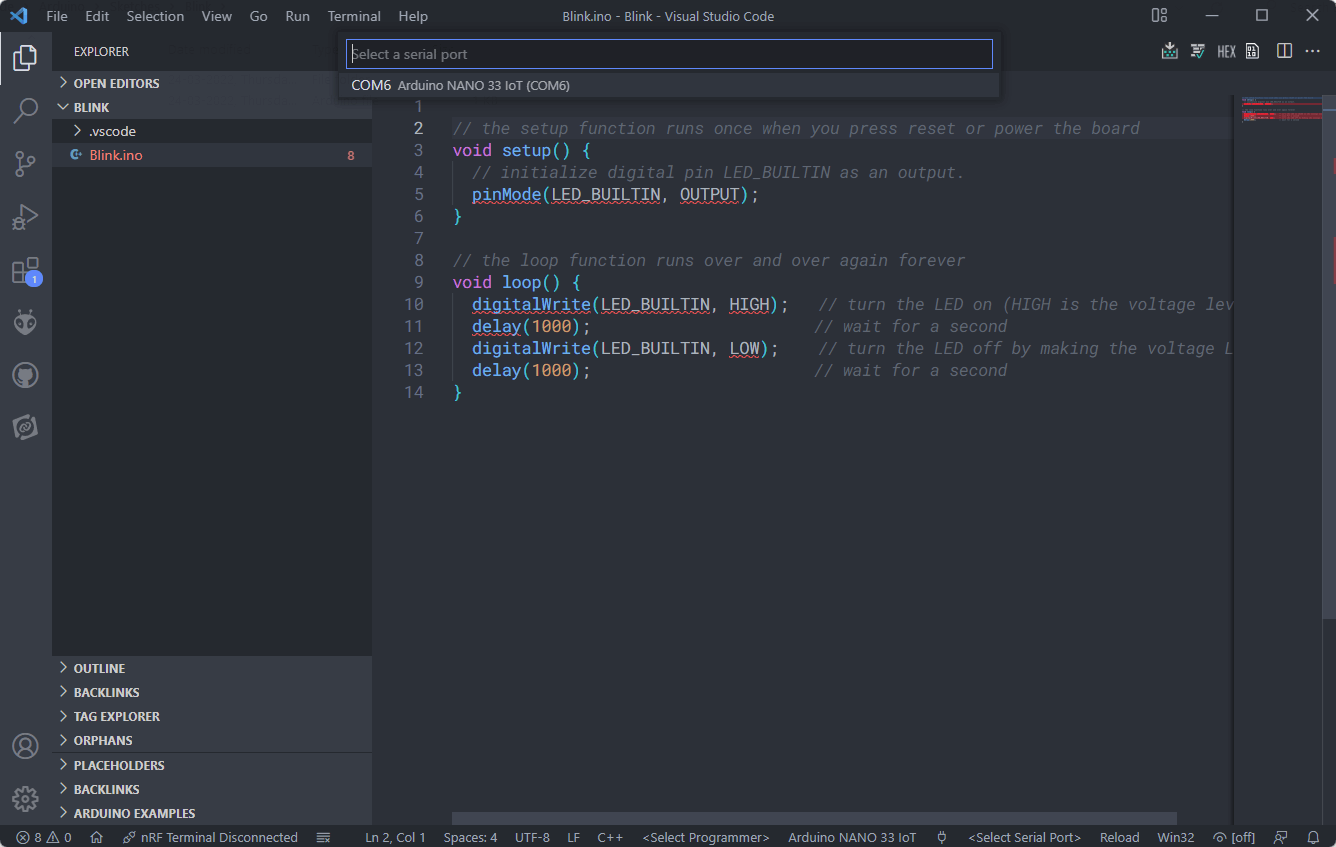Click the horizontal editor scrollbar
This screenshot has height=847, width=1336.
(x=814, y=818)
